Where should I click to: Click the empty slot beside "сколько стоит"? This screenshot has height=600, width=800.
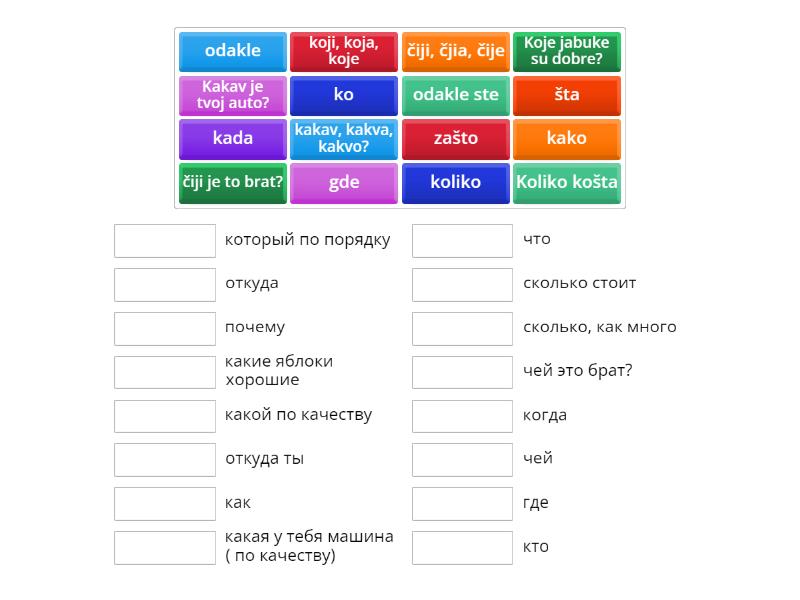(462, 284)
